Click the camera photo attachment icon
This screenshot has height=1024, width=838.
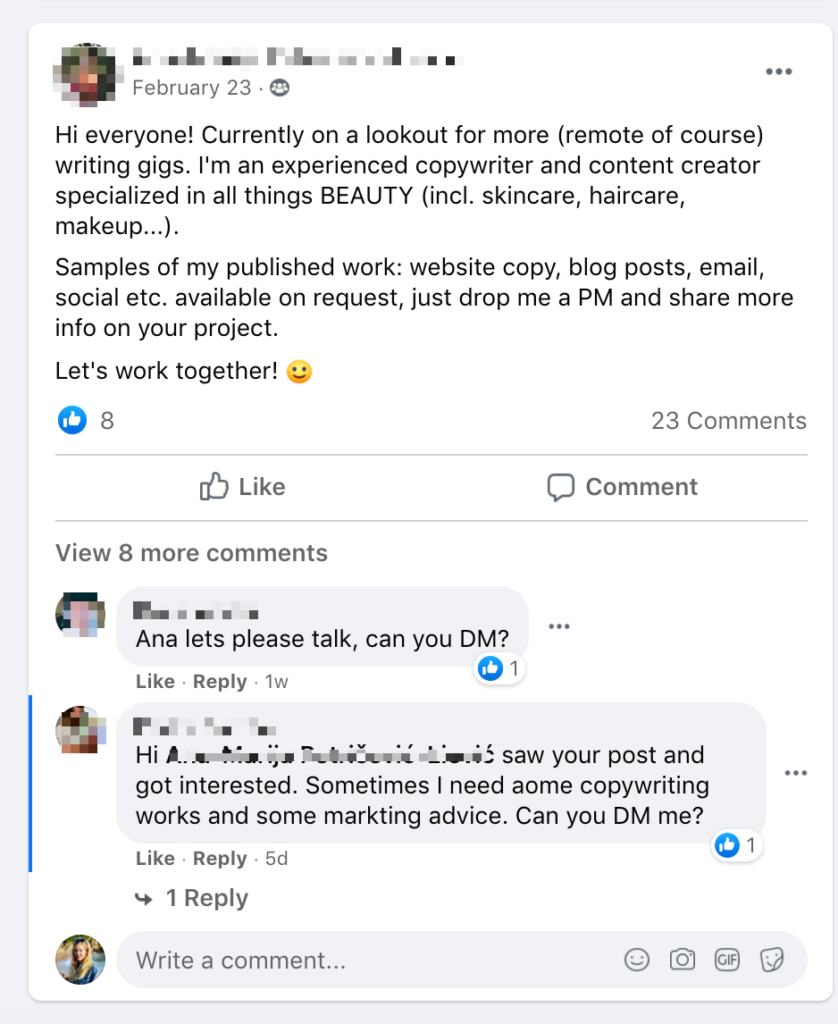point(682,960)
